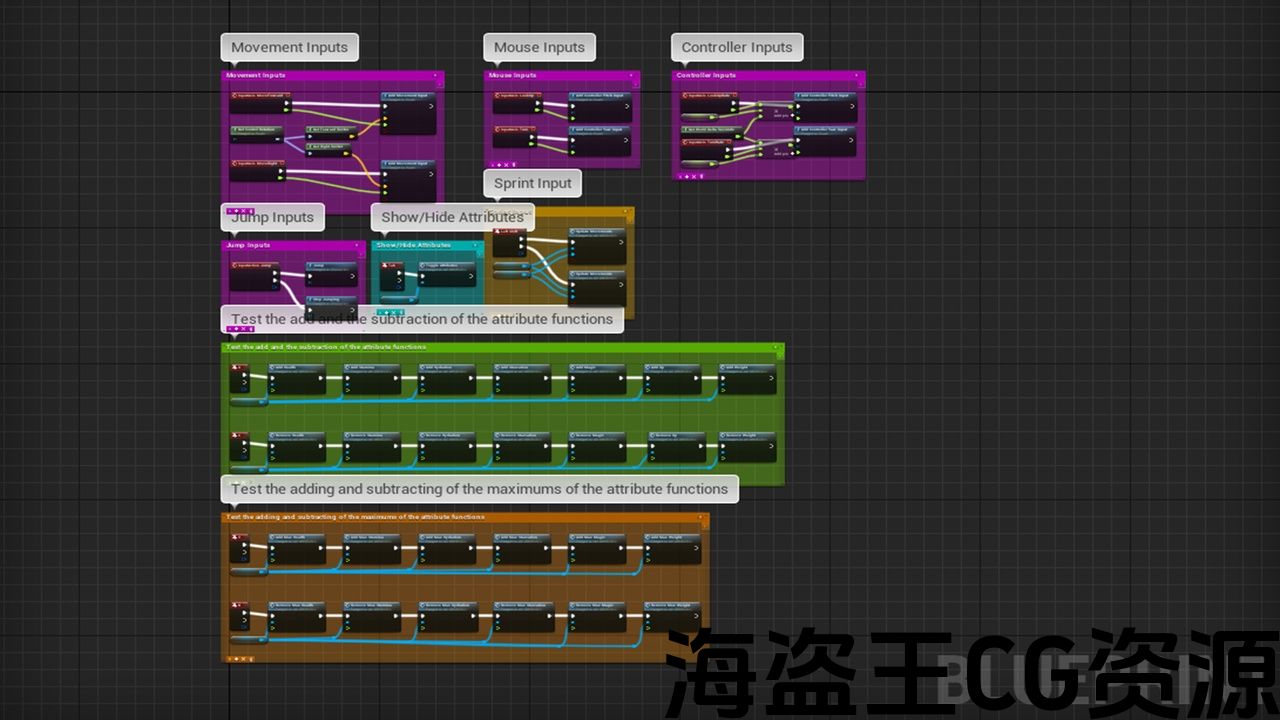Select the last Remove Max node in orange group
The image size is (1280, 720).
(672, 616)
